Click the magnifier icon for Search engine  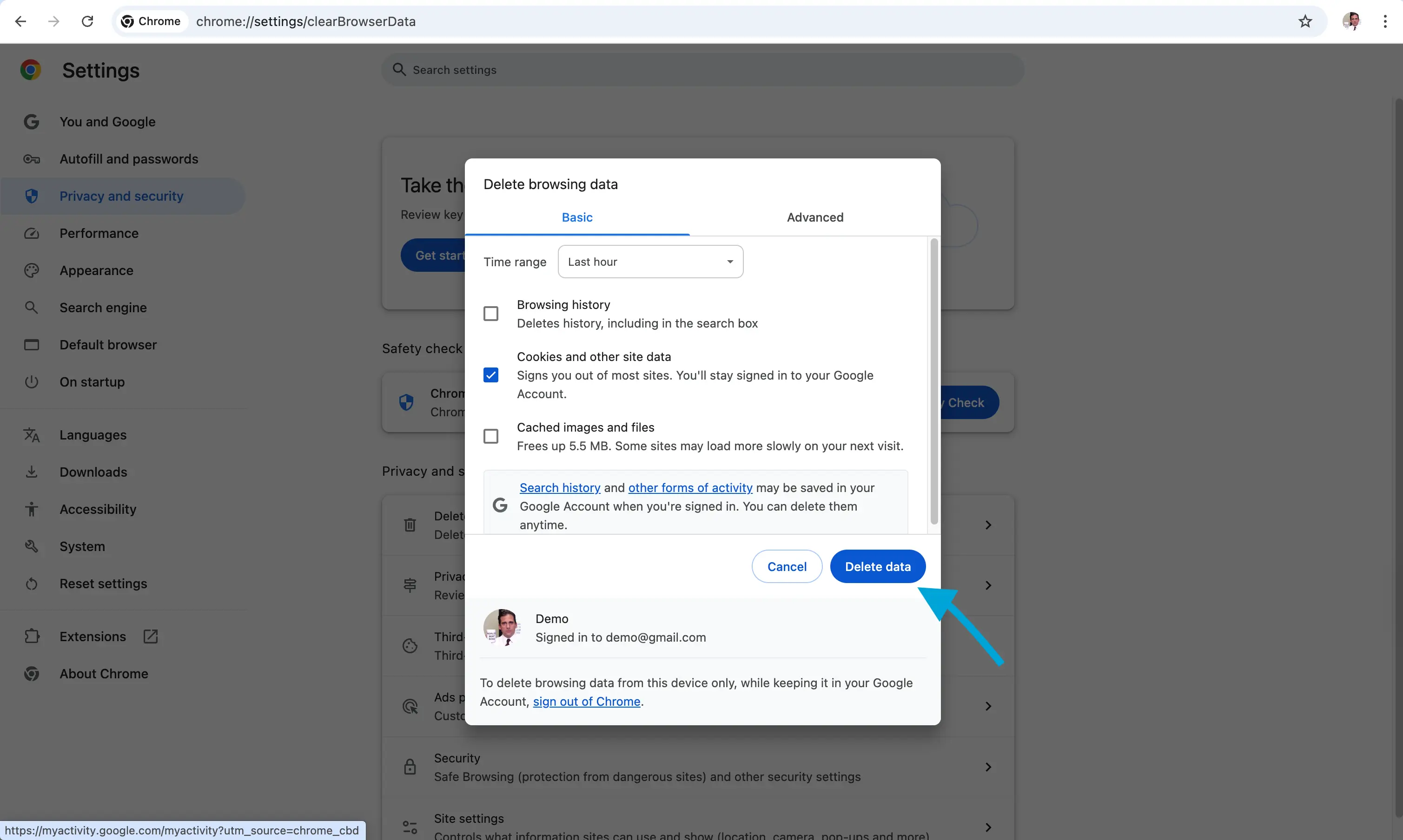click(x=32, y=308)
